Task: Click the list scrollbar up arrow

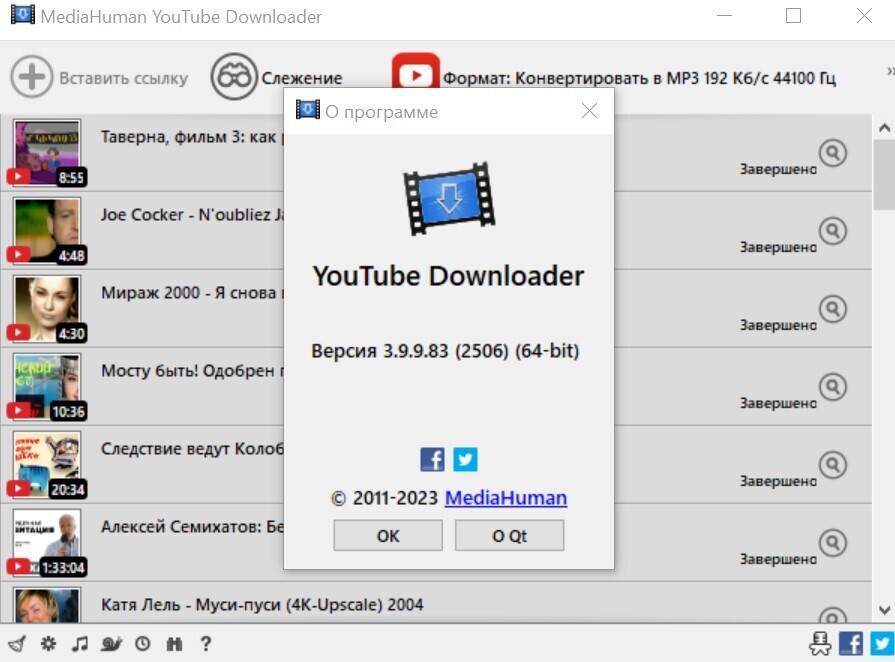Action: tap(884, 128)
